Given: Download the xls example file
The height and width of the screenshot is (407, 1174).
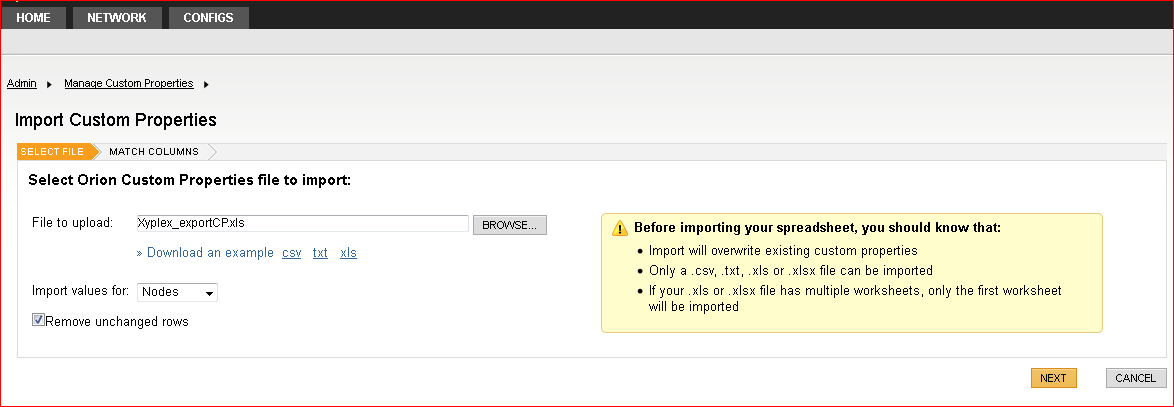Looking at the screenshot, I should (348, 253).
